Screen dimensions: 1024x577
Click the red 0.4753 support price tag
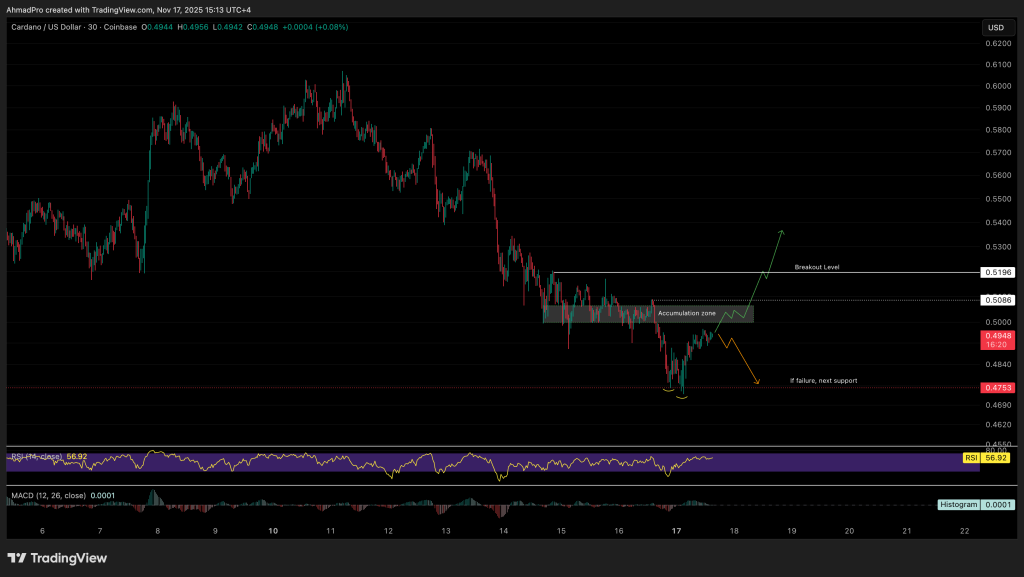pos(996,387)
